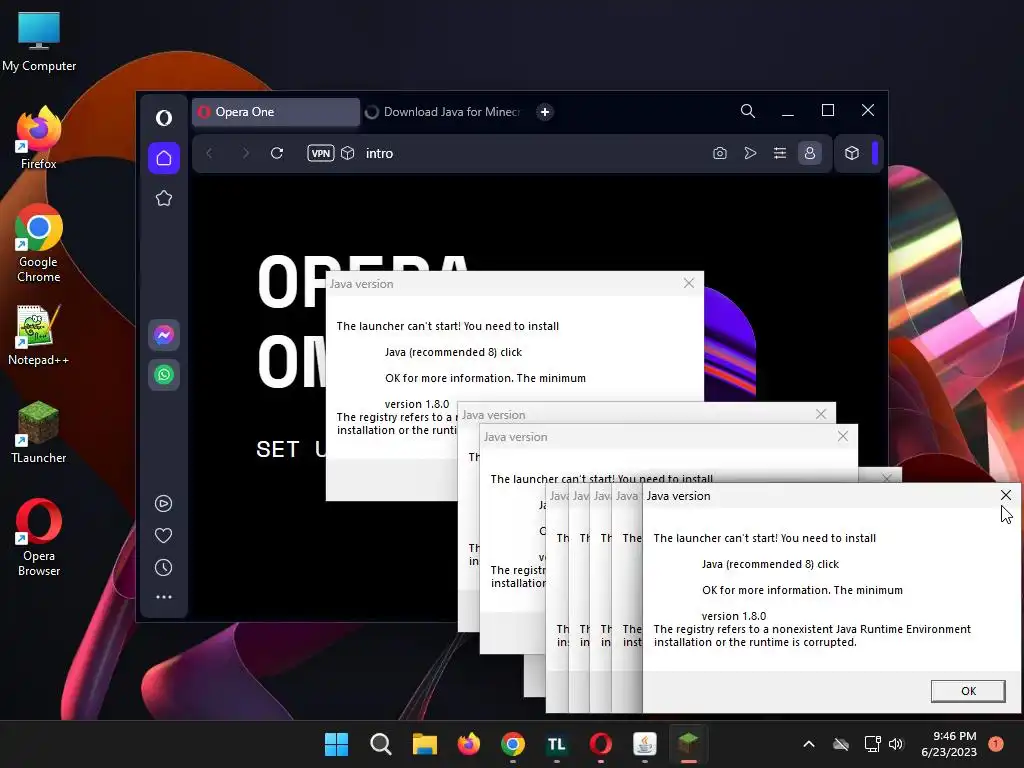The image size is (1024, 768).
Task: Open the three-dots sidebar setup
Action: 163,597
